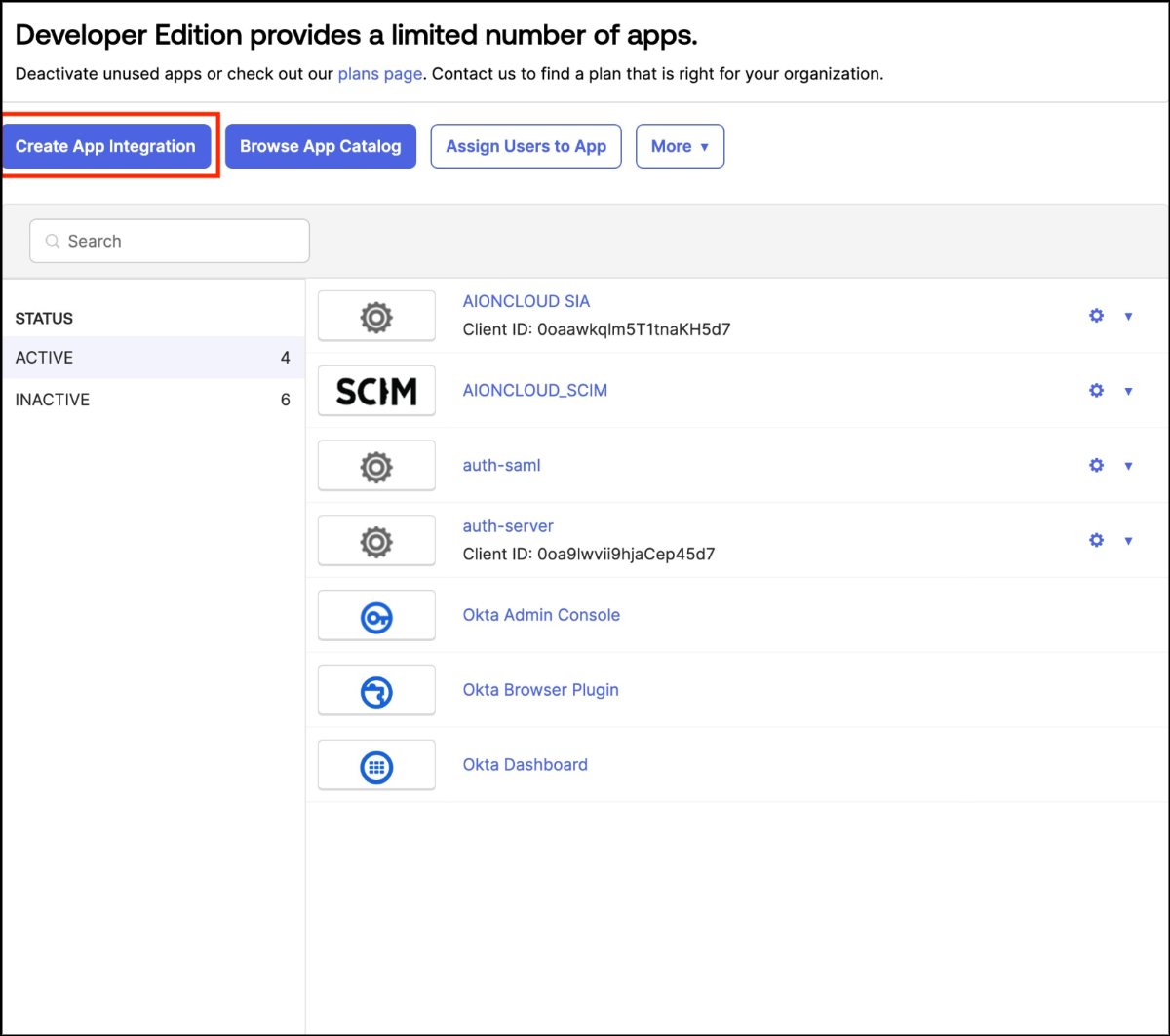The height and width of the screenshot is (1036, 1170).
Task: Open settings gear for AIONCLOUD SIA
Action: [x=1096, y=316]
